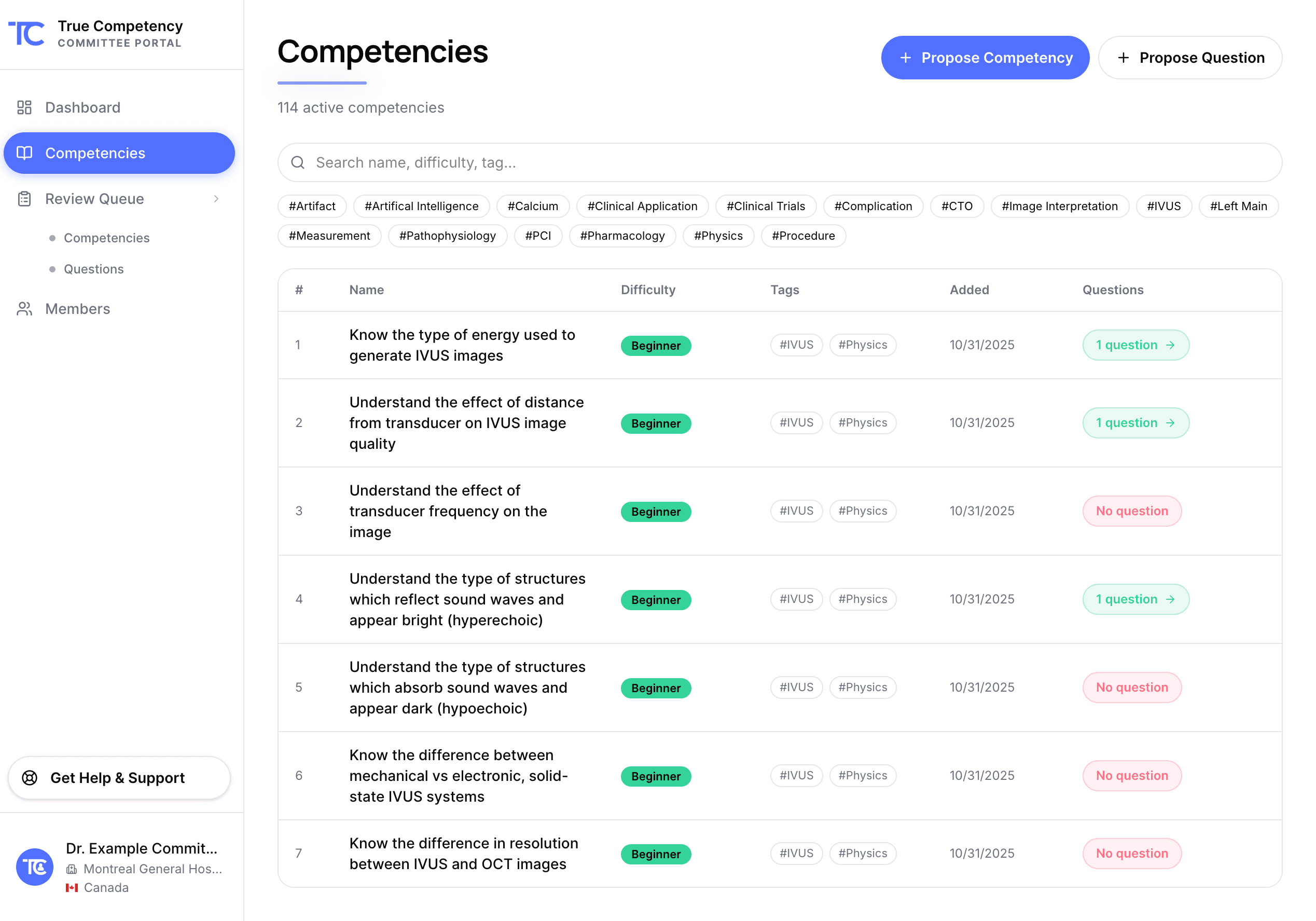
Task: Toggle the #Pharmacology filter chip
Action: [622, 236]
